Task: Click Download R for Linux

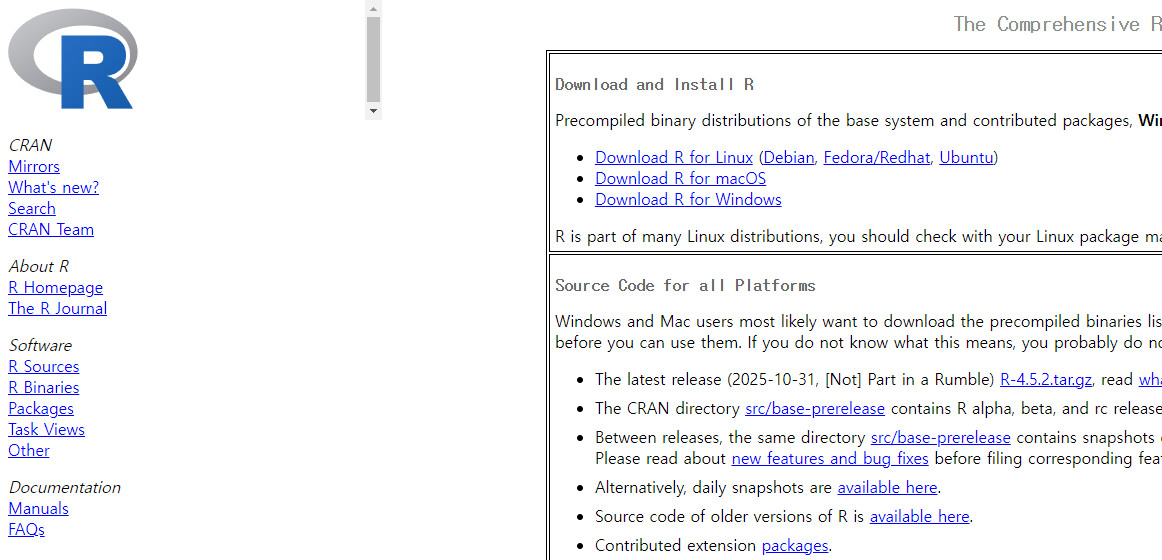Action: click(674, 158)
